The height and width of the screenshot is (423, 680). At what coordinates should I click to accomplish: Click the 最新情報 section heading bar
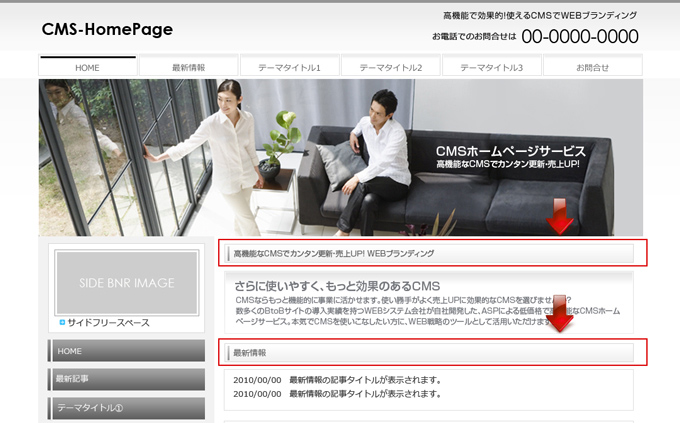[430, 353]
